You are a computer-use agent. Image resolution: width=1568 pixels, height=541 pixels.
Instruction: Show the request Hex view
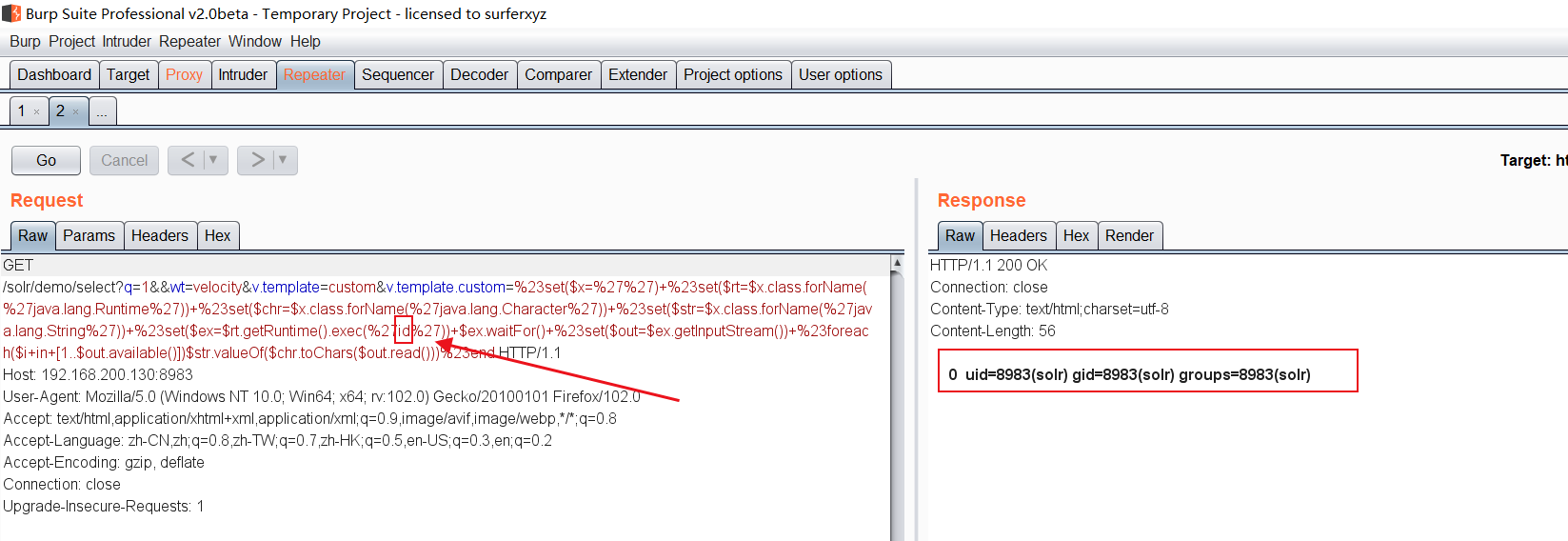click(x=217, y=235)
